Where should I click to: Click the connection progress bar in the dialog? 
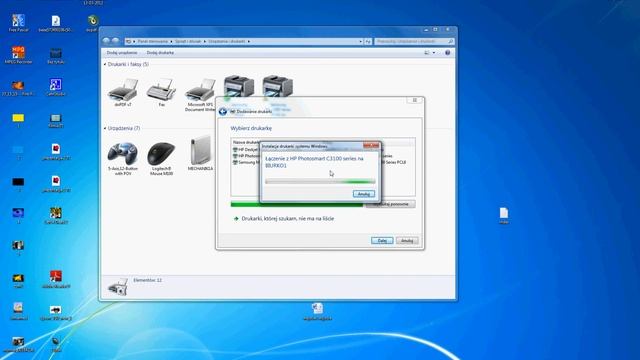tap(320, 181)
